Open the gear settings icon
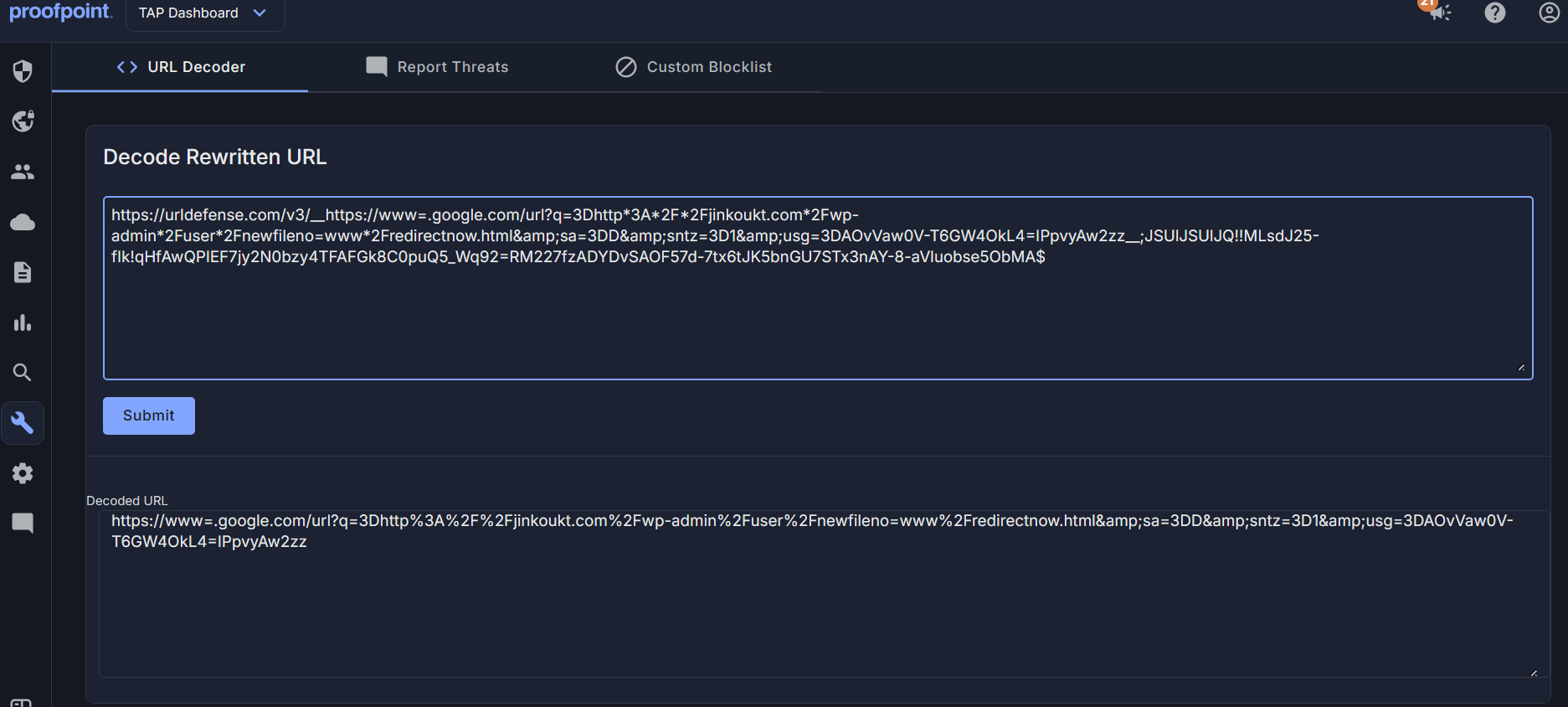This screenshot has width=1568, height=707. click(23, 473)
